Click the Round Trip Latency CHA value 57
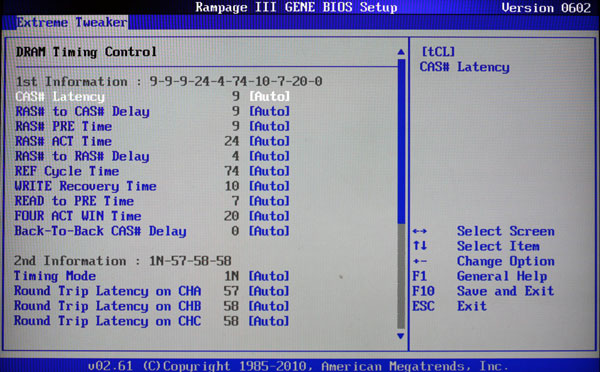 pyautogui.click(x=232, y=291)
